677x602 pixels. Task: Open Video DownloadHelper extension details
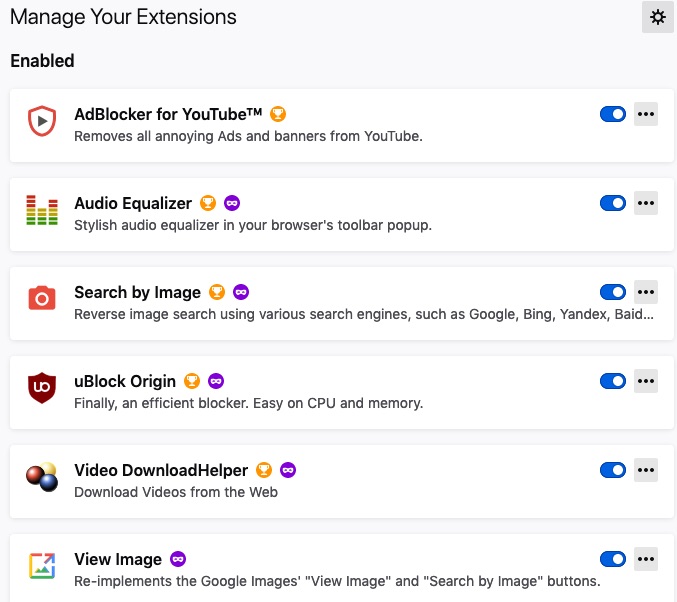click(x=161, y=470)
